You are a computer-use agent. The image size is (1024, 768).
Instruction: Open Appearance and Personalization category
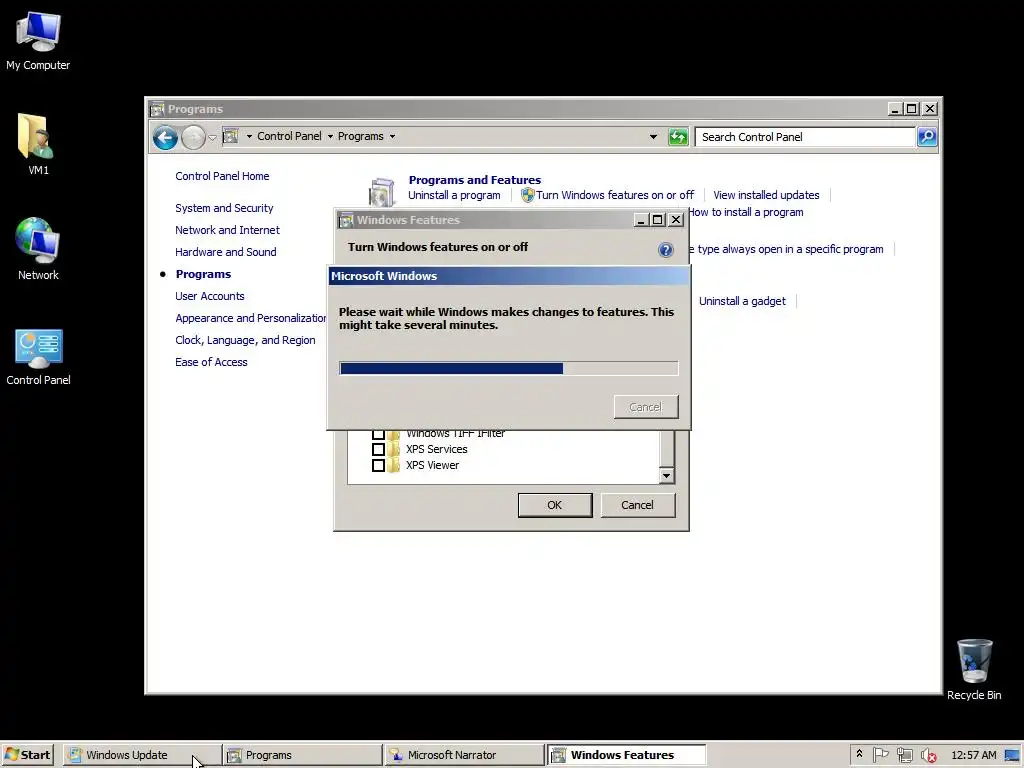click(x=251, y=318)
